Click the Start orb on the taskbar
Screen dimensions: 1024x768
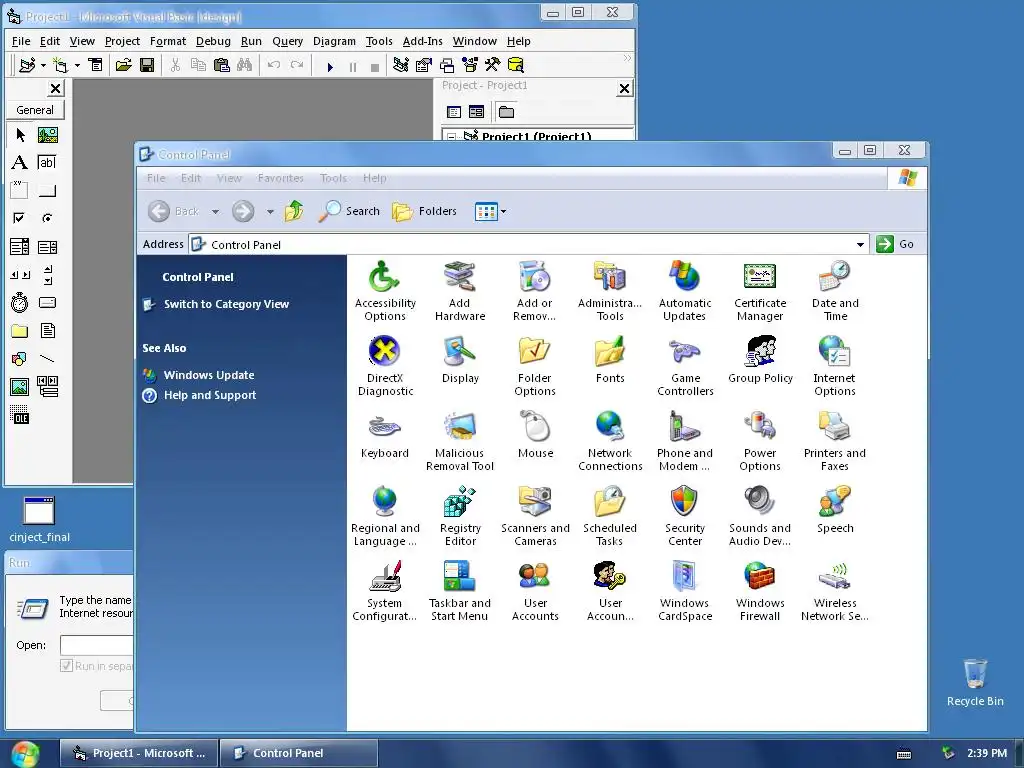pos(25,754)
